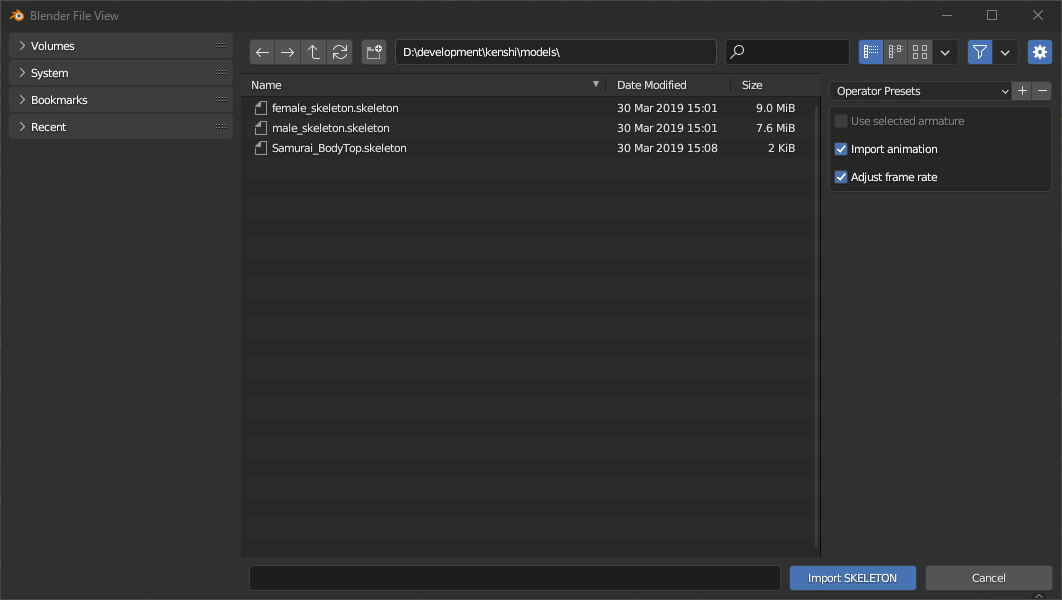Create a new directory
Viewport: 1062px width, 600px height.
374,52
